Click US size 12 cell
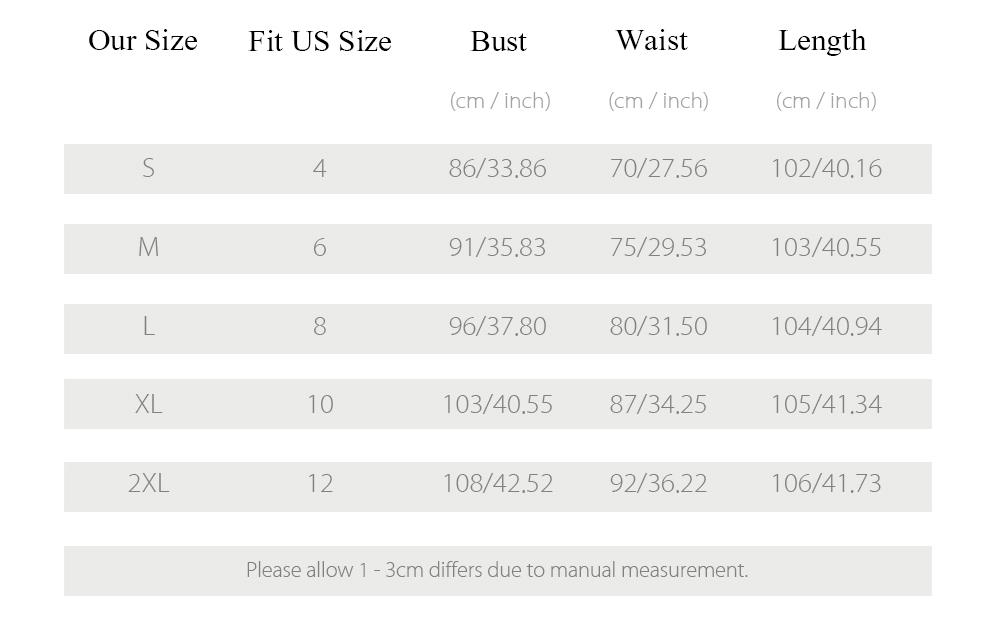1000x619 pixels. point(320,483)
